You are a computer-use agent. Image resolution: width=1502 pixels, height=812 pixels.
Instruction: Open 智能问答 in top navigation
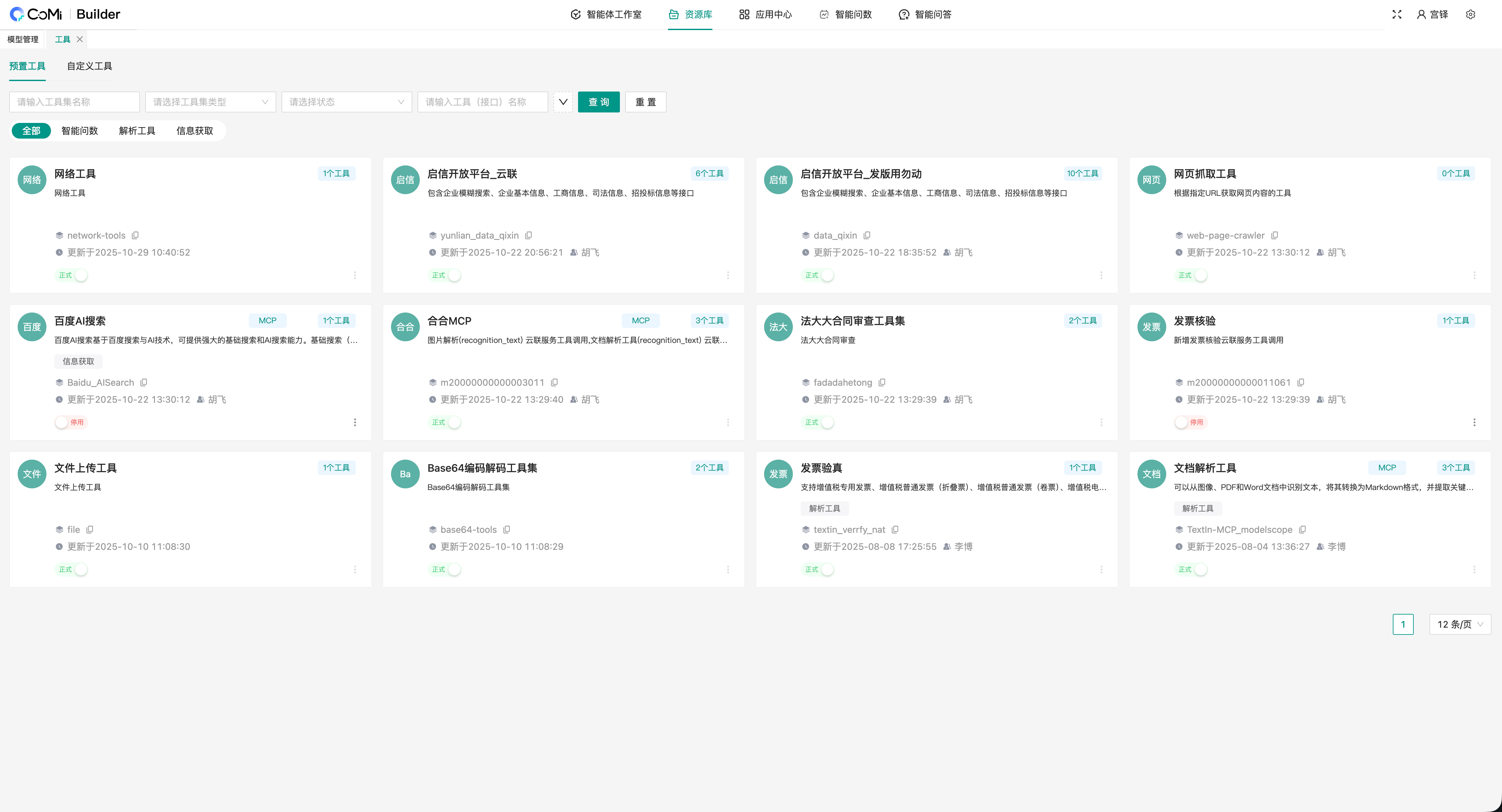tap(925, 15)
